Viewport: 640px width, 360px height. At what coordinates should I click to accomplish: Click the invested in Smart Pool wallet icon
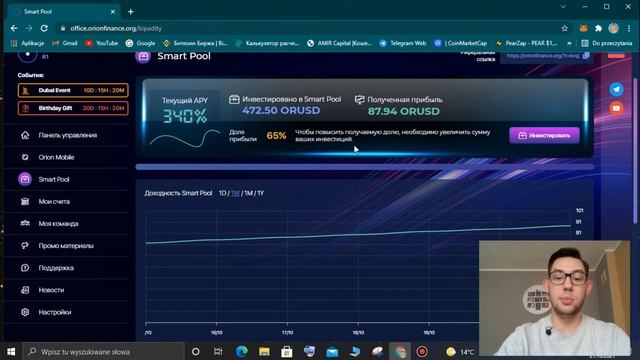(x=234, y=99)
